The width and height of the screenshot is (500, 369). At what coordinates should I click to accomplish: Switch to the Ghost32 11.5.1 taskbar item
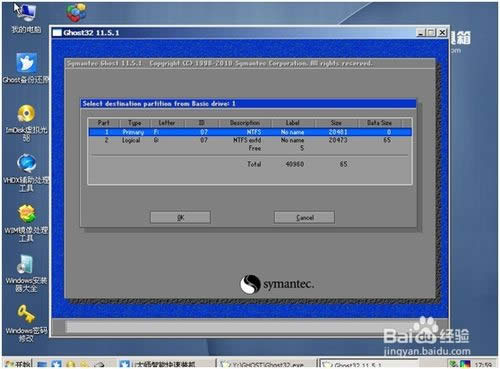click(x=368, y=364)
